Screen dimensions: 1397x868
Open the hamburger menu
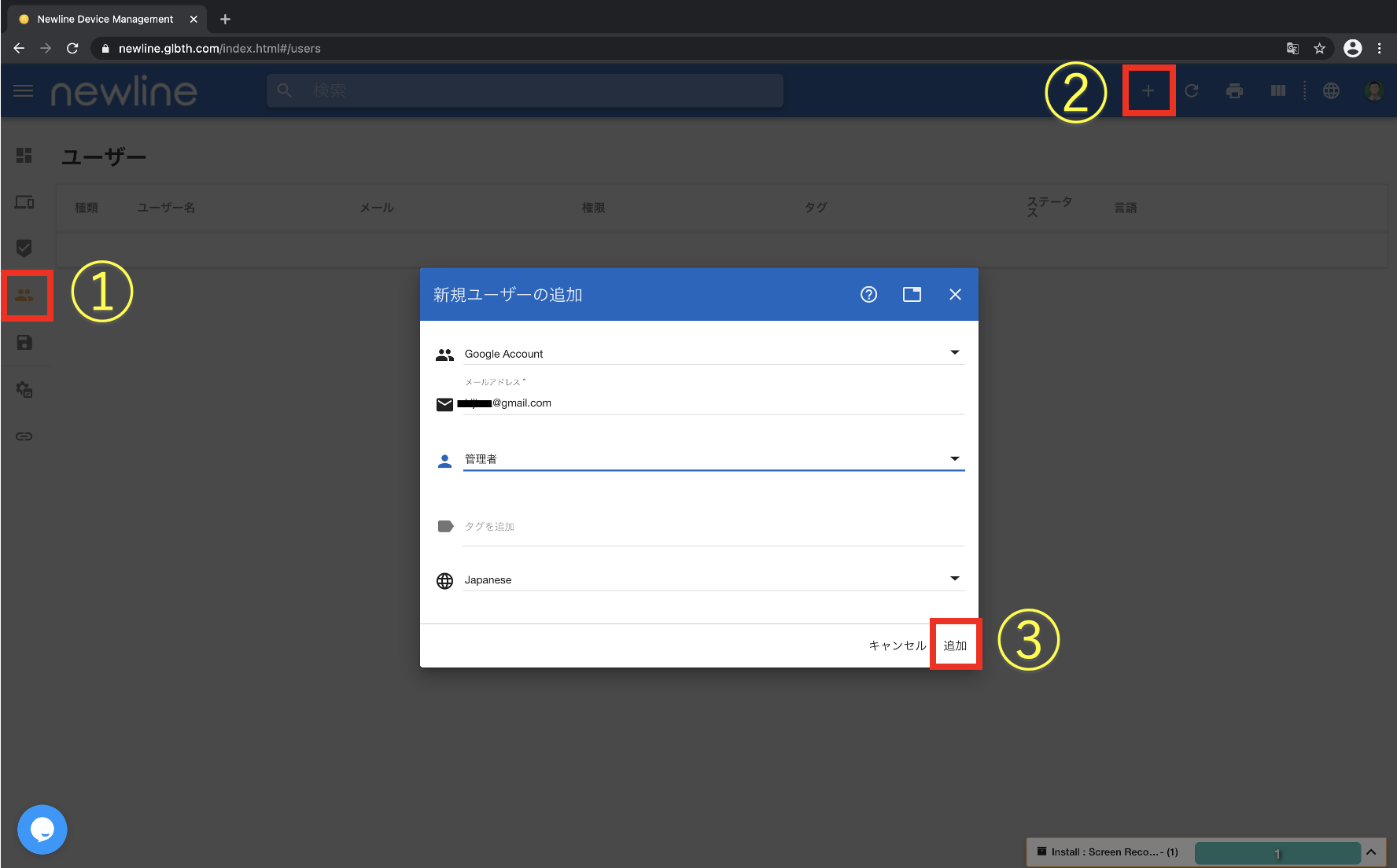[x=24, y=91]
